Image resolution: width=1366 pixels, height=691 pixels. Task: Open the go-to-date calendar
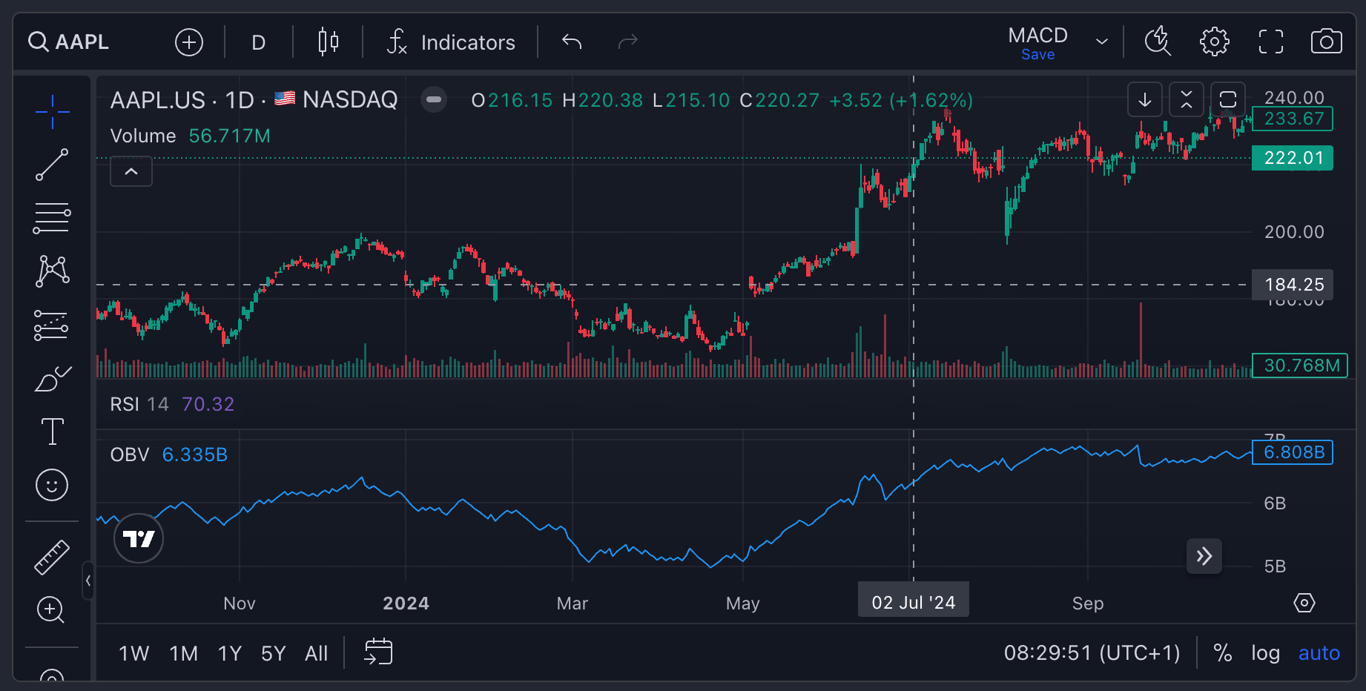378,653
